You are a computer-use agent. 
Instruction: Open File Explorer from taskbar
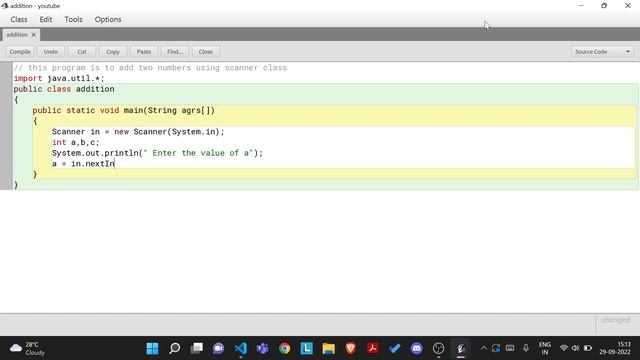coord(329,348)
